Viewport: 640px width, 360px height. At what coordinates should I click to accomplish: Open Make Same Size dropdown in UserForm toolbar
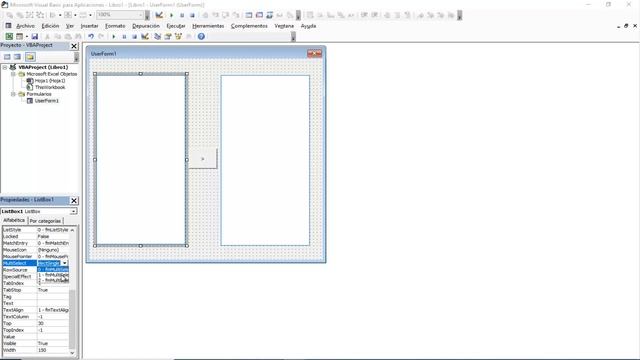coord(90,15)
